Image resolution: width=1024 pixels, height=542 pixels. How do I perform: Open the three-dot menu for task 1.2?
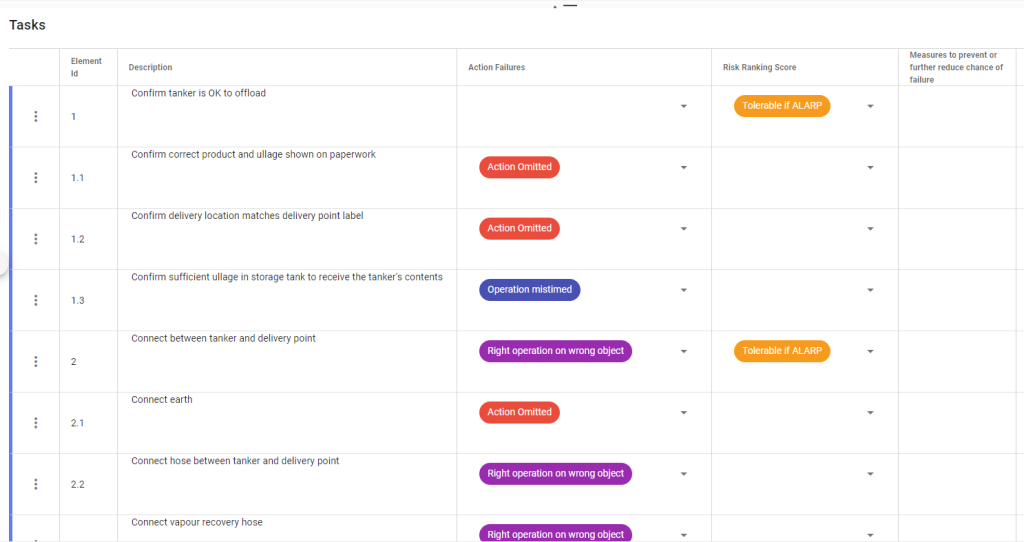tap(36, 239)
